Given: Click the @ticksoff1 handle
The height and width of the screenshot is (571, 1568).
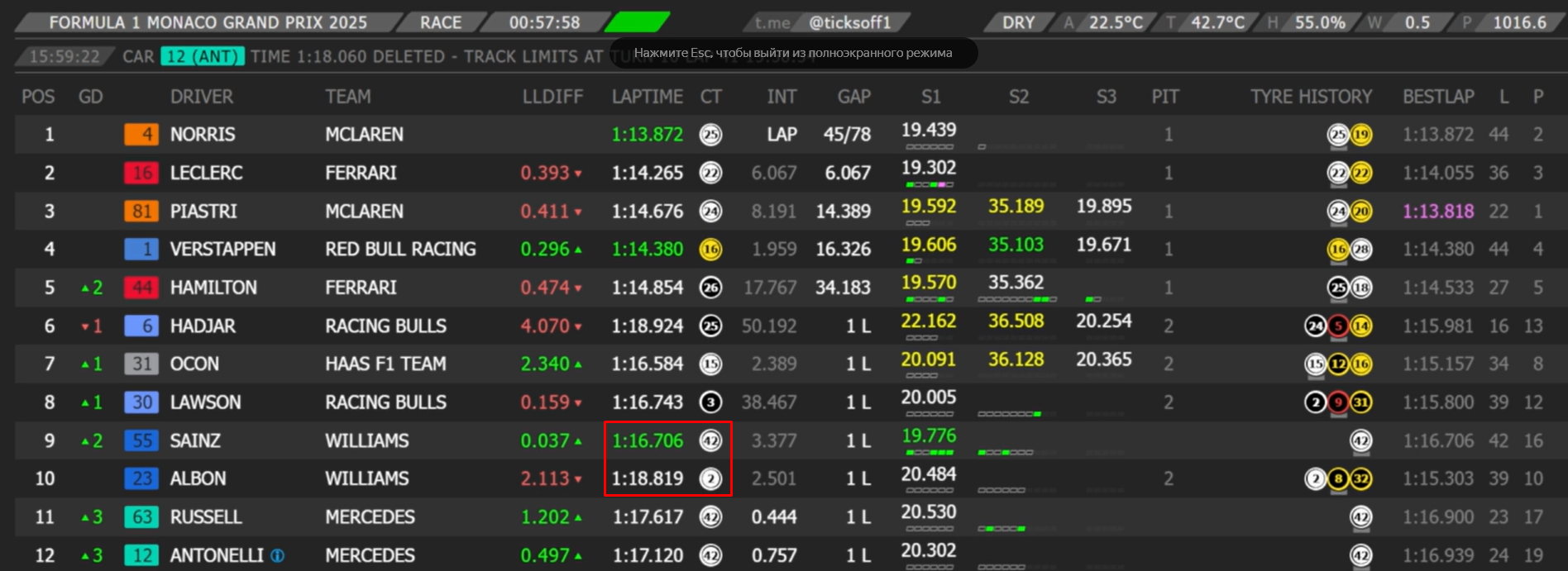Looking at the screenshot, I should pyautogui.click(x=849, y=22).
